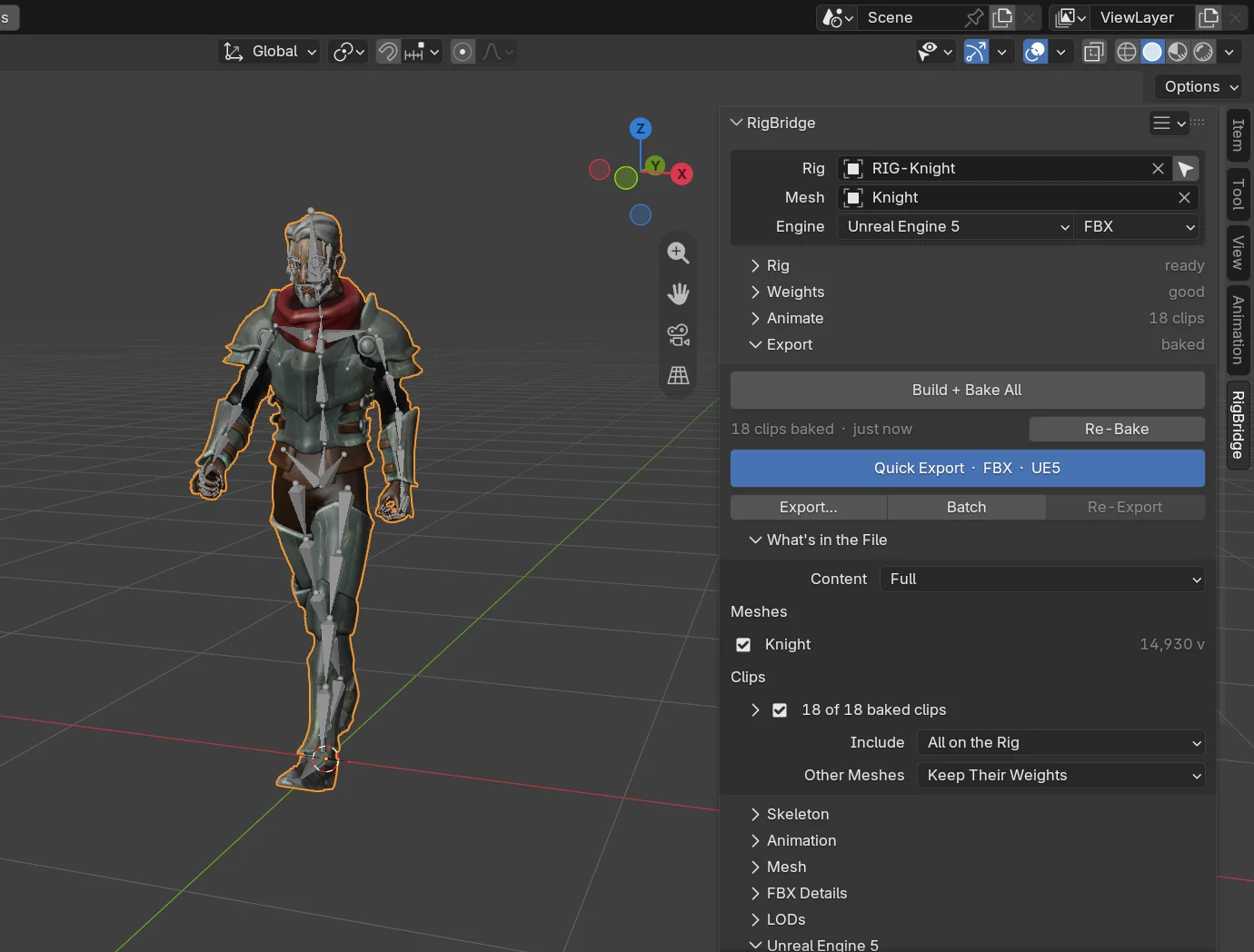Screen dimensions: 1254x952
Task: Open the FBX format dropdown
Action: 1138,227
